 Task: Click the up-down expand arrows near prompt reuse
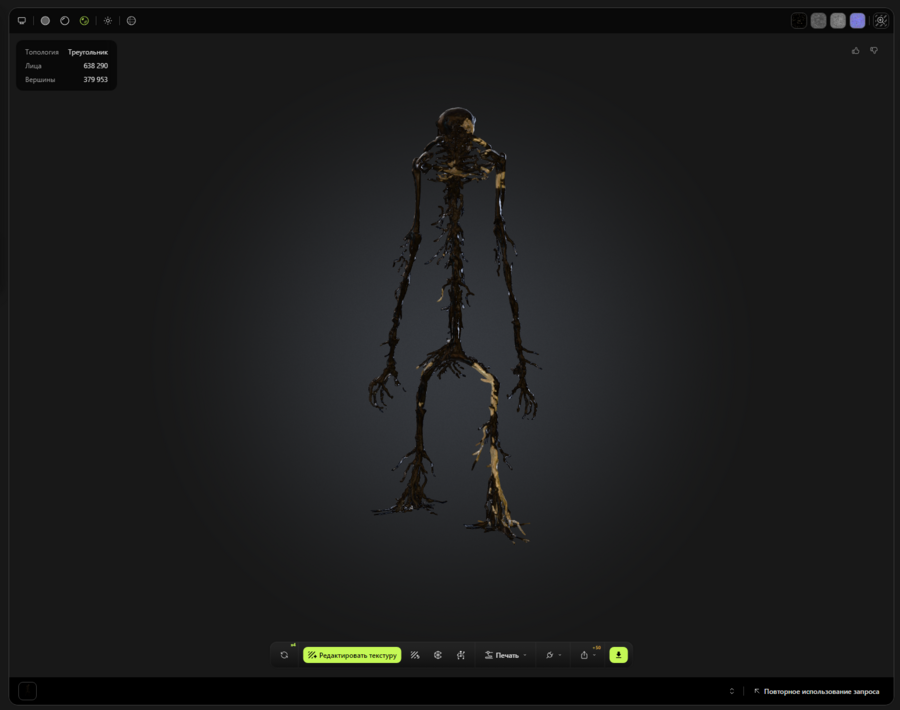click(x=732, y=691)
